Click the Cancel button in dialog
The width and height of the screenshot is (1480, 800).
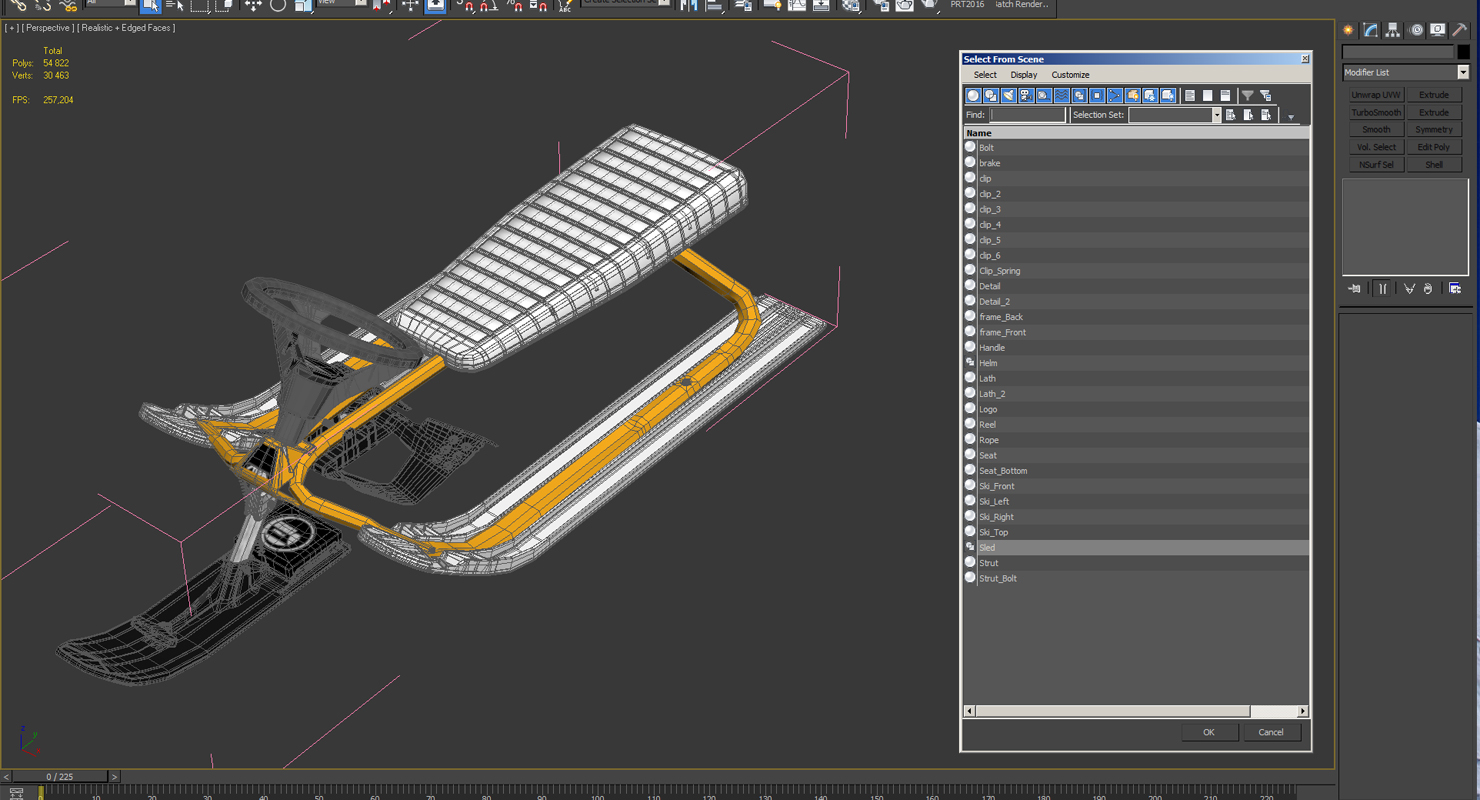point(1270,732)
